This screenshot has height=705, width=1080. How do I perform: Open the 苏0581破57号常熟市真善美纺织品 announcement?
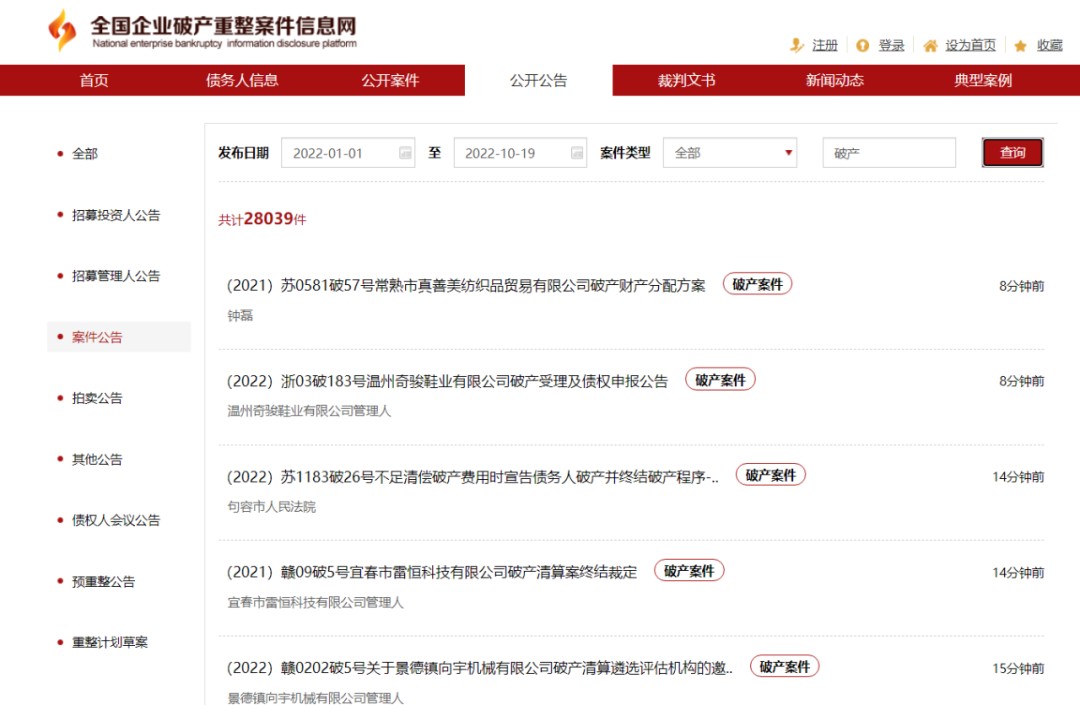coord(466,286)
